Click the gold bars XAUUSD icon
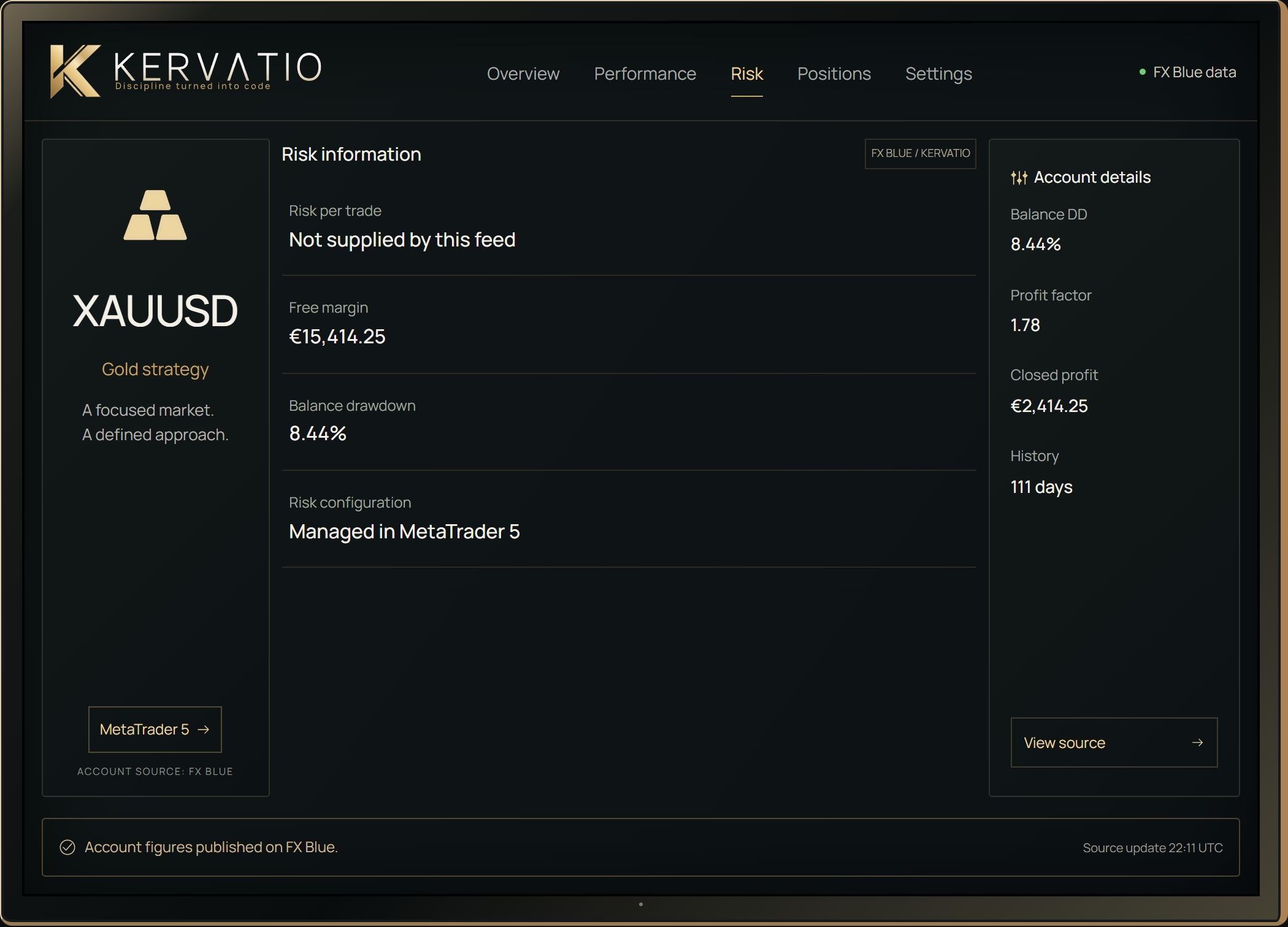 [x=155, y=215]
